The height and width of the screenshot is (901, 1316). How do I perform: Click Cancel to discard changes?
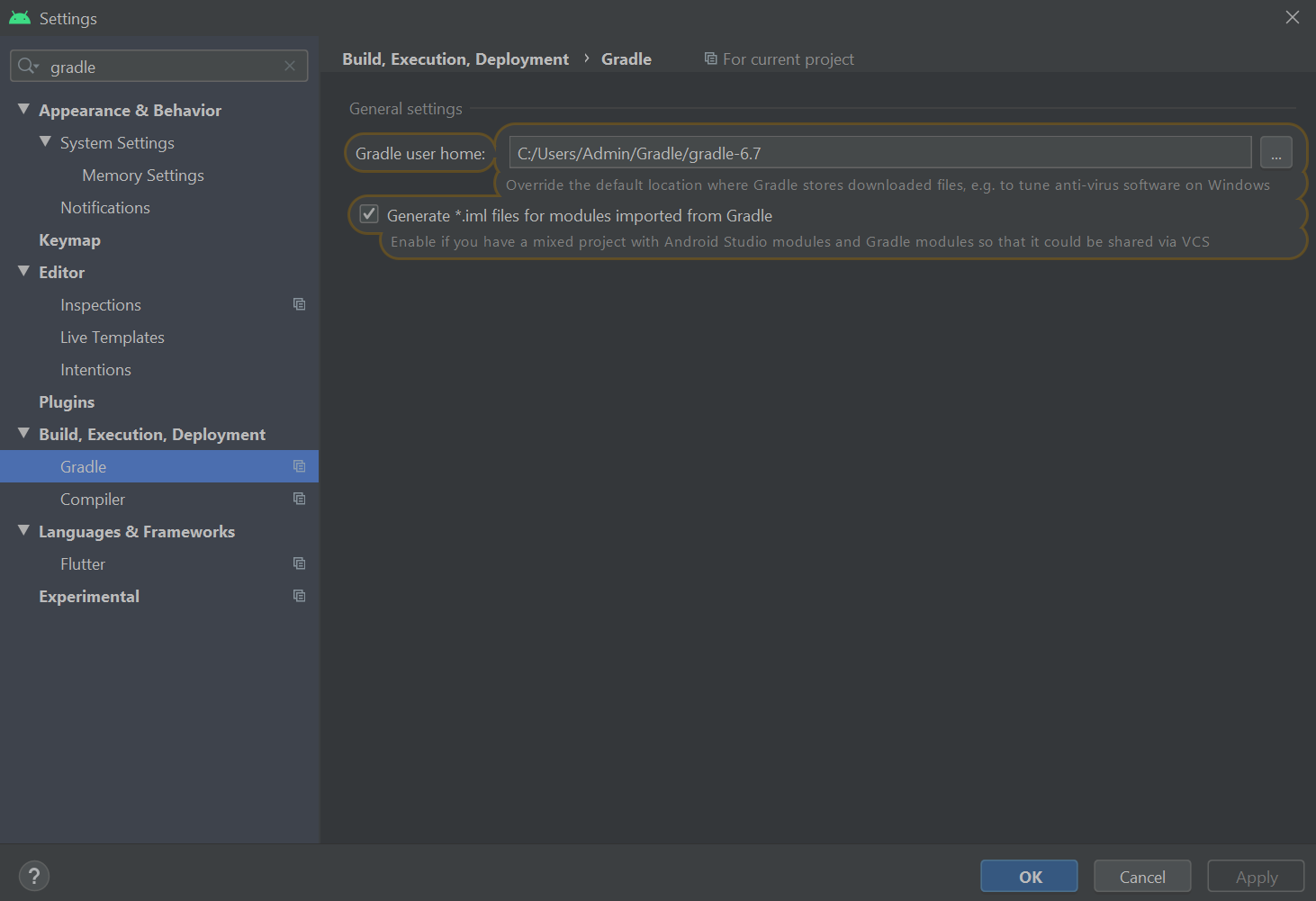click(1142, 876)
